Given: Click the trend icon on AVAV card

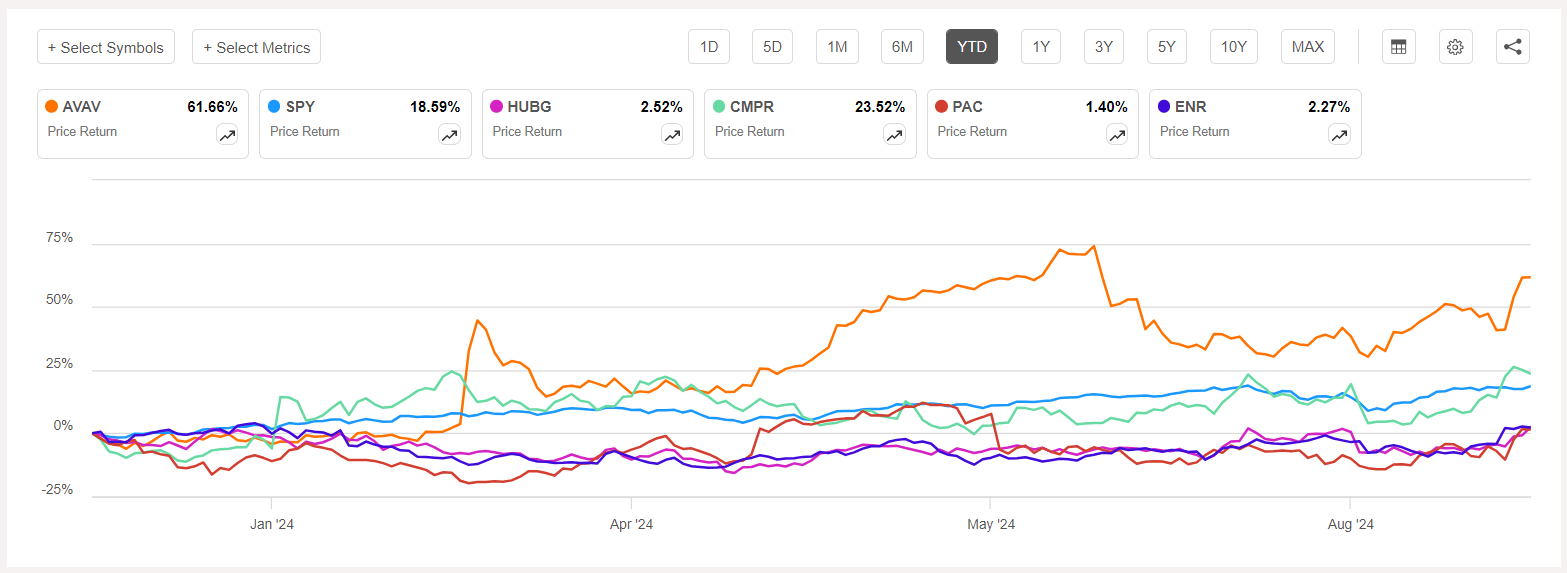Looking at the screenshot, I should [227, 135].
